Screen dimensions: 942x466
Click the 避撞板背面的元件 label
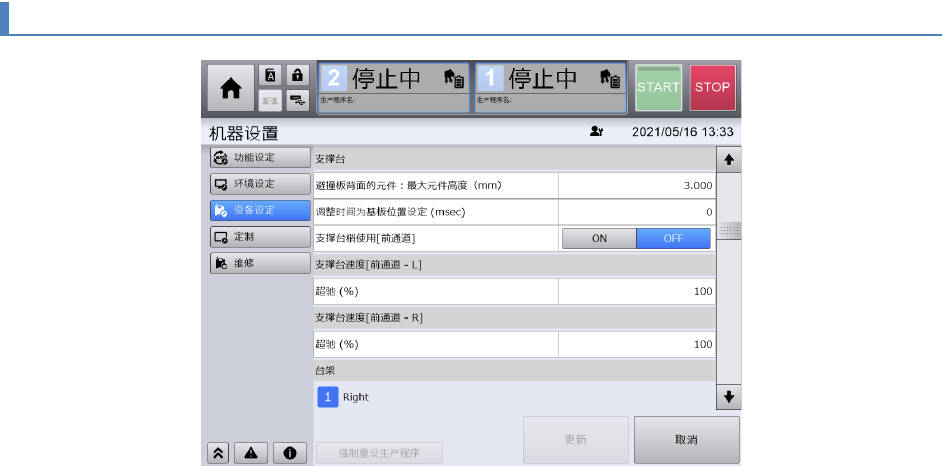pyautogui.click(x=409, y=186)
